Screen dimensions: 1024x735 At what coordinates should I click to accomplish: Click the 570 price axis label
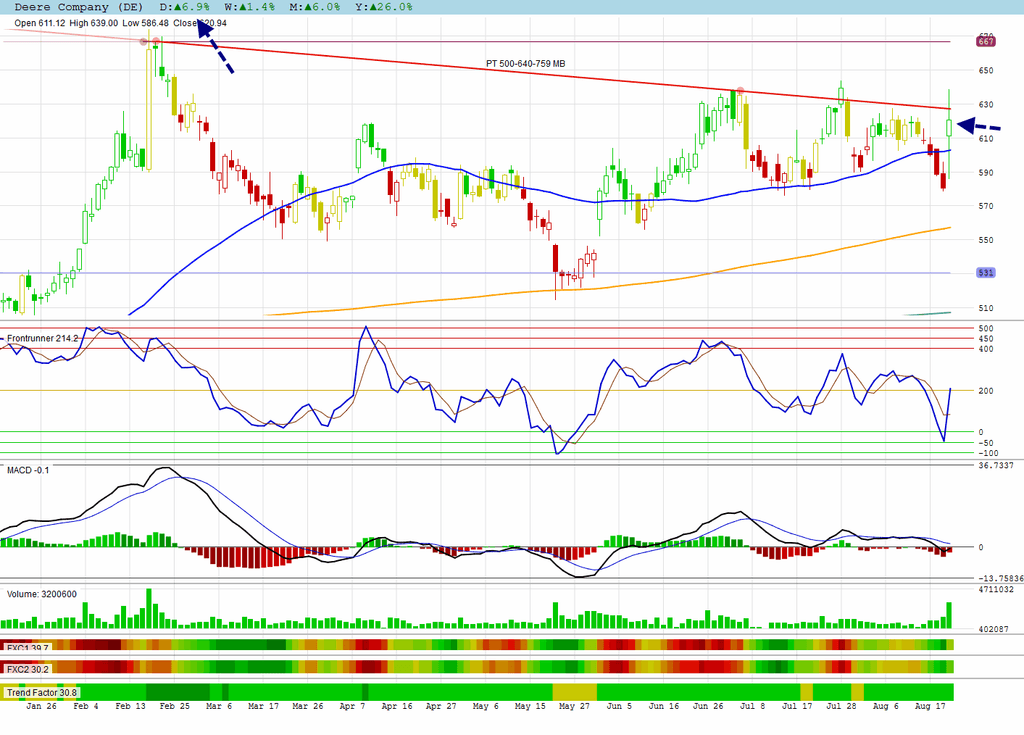[x=985, y=206]
